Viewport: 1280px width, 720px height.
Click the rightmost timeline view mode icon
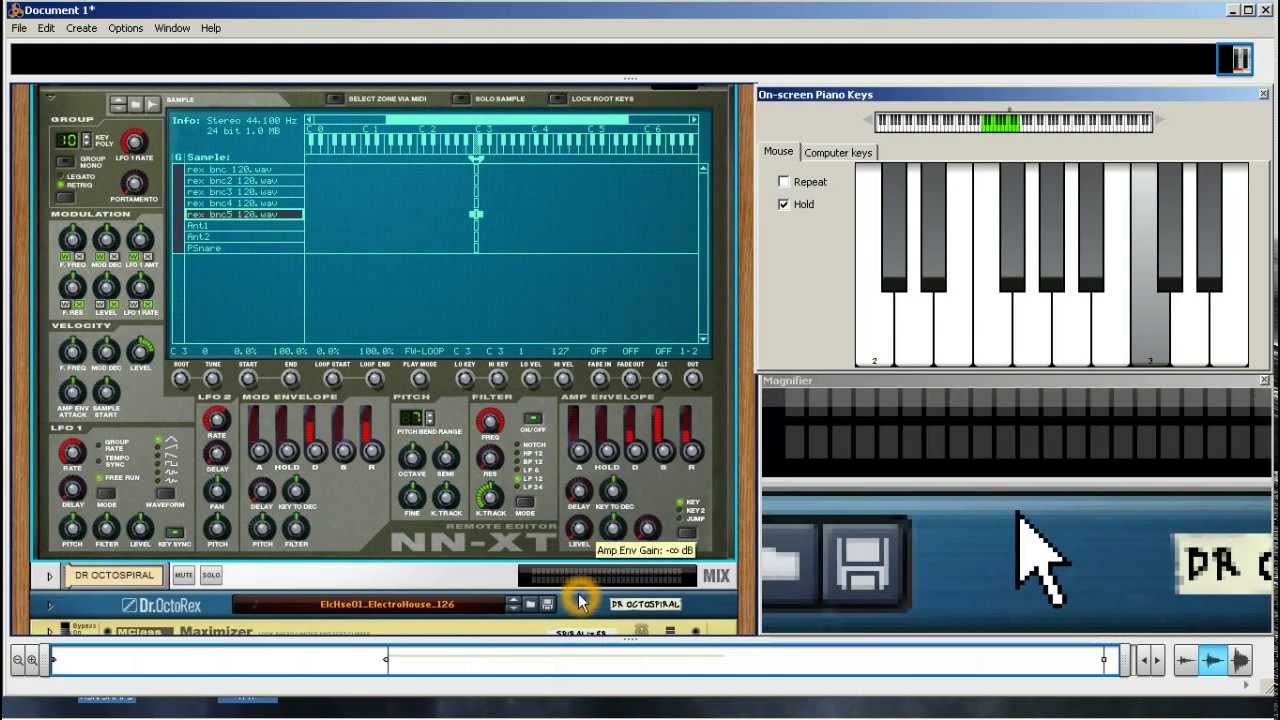pyautogui.click(x=1240, y=660)
